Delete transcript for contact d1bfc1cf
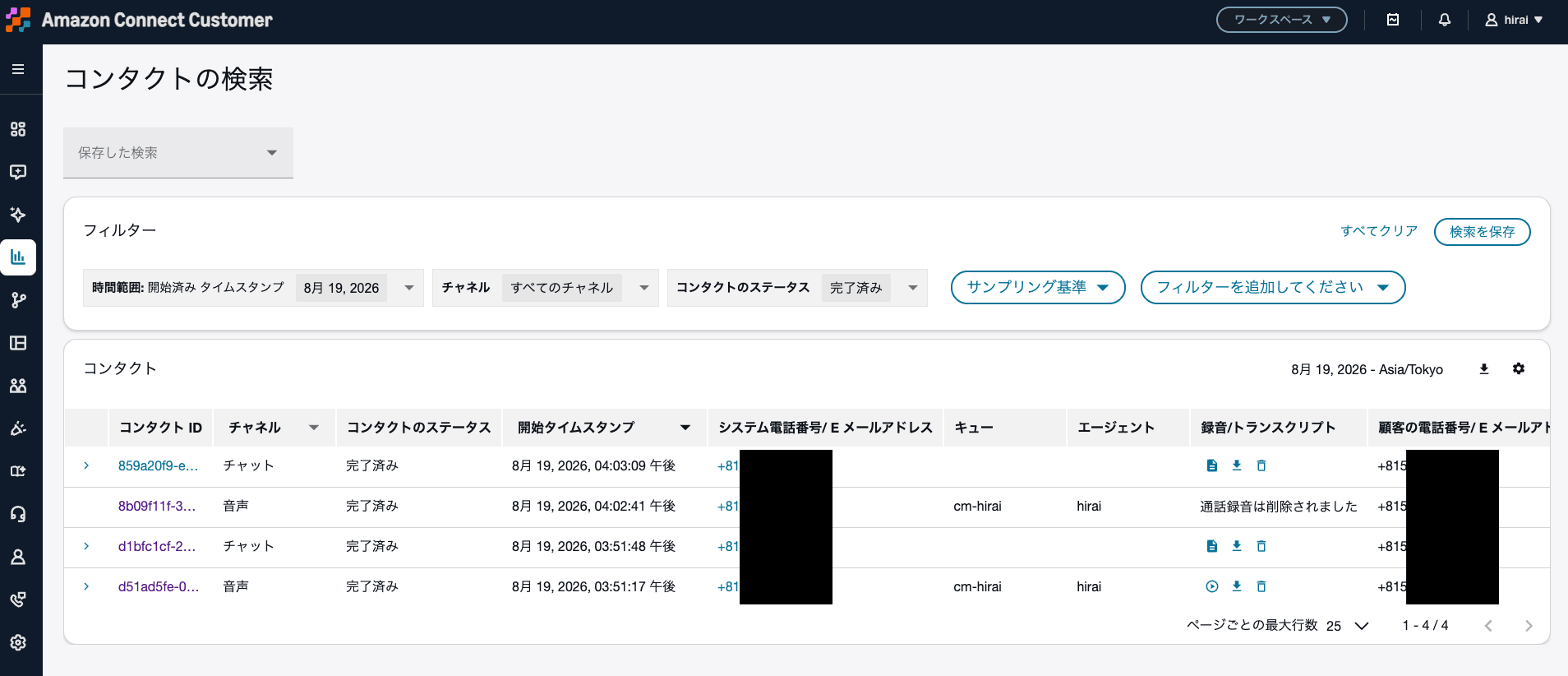This screenshot has height=676, width=1568. (1261, 546)
